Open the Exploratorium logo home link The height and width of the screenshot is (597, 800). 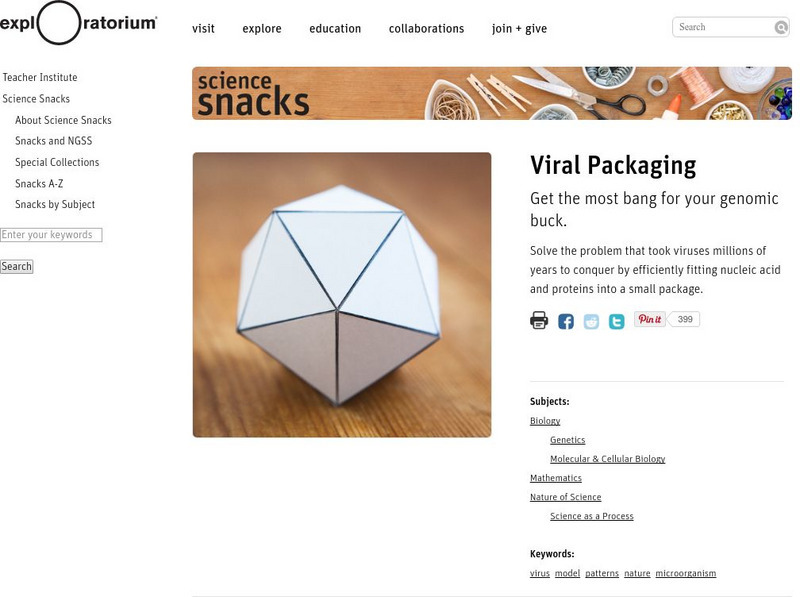(78, 23)
